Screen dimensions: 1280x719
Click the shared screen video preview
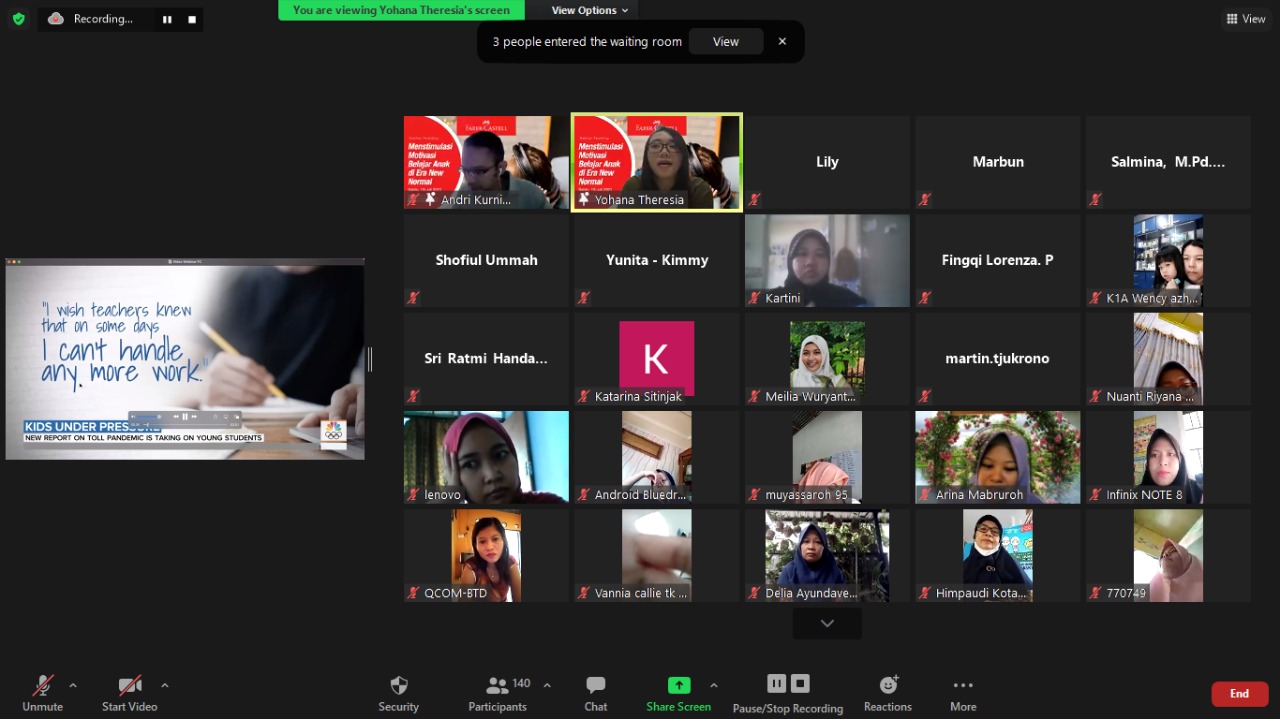[185, 359]
